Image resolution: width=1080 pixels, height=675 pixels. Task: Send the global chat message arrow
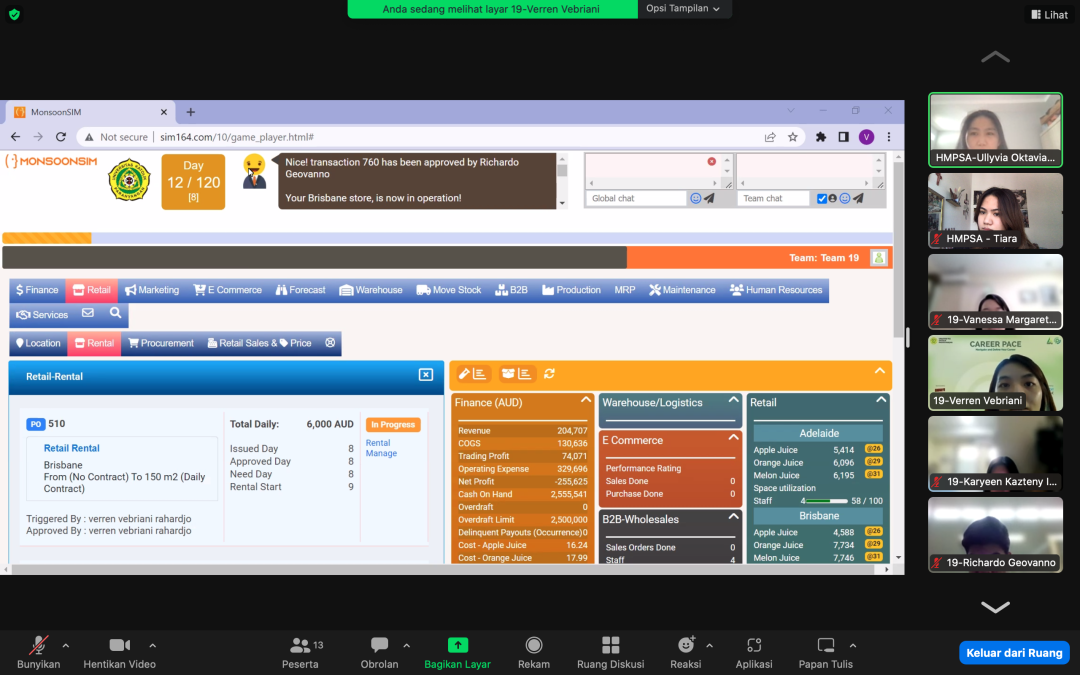tap(709, 199)
